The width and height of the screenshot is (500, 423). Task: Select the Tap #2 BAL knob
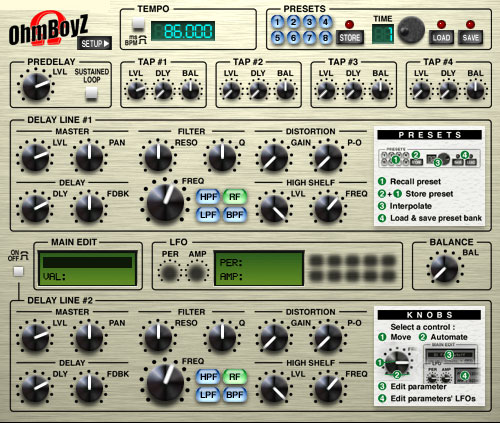click(x=285, y=90)
